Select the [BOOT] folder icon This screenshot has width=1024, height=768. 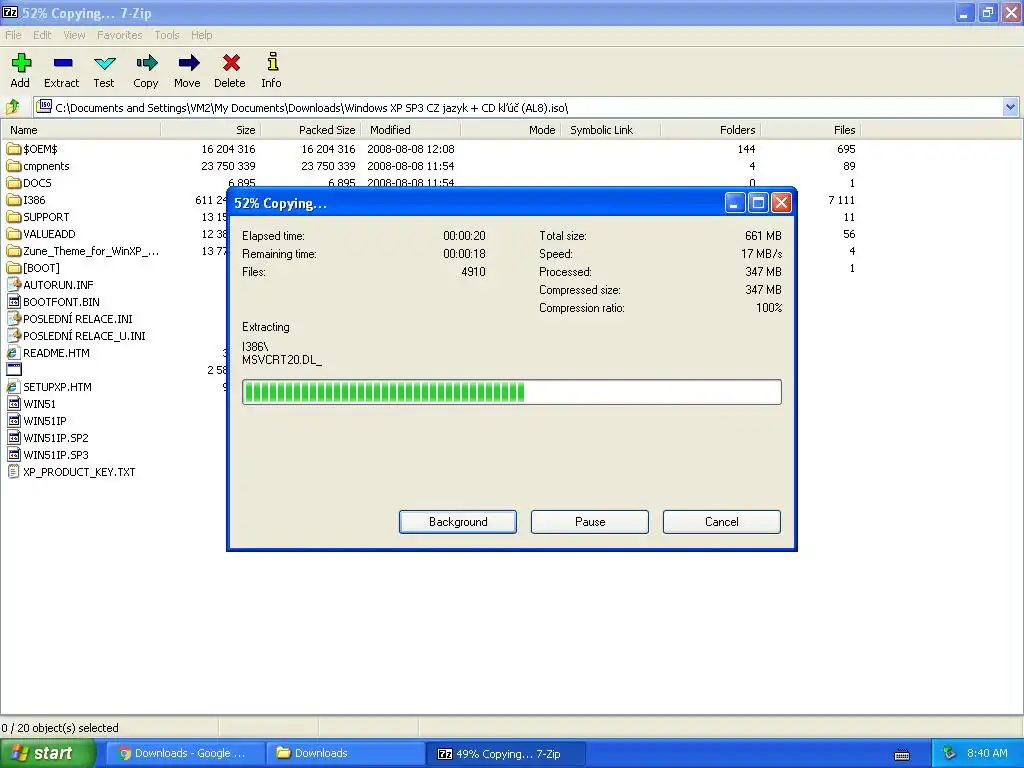coord(13,268)
